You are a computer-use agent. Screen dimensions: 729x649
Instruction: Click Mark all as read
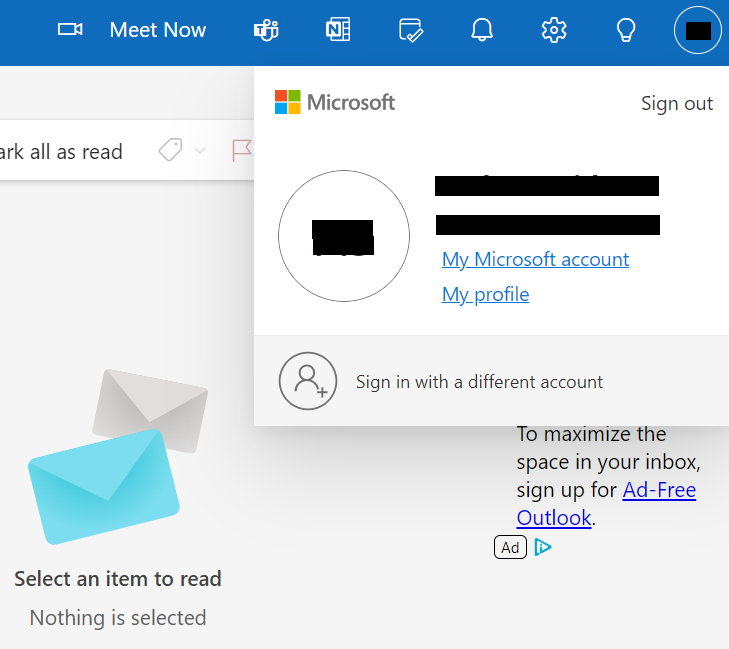pos(60,152)
